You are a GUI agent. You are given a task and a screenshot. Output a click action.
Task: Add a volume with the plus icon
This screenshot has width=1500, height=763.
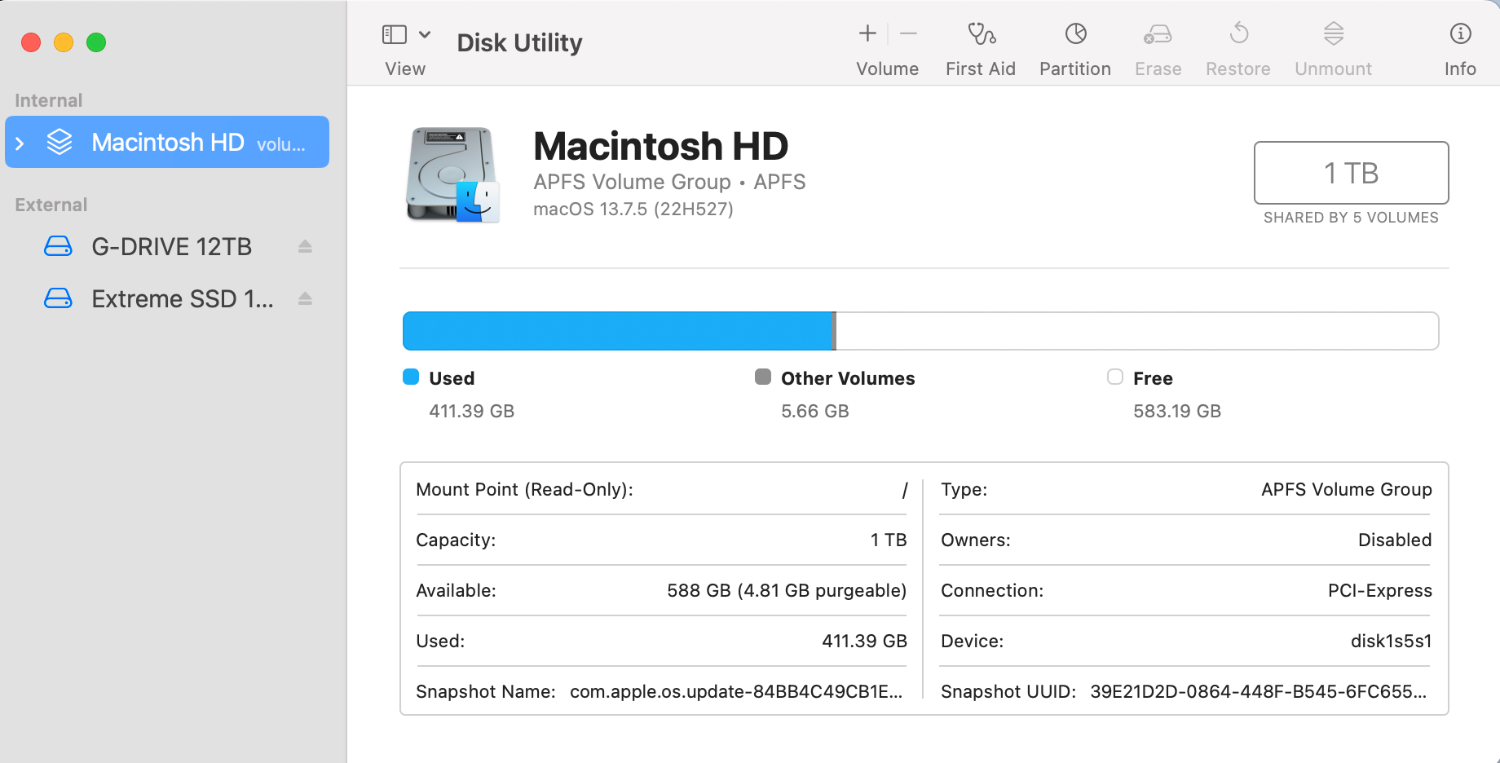(867, 34)
